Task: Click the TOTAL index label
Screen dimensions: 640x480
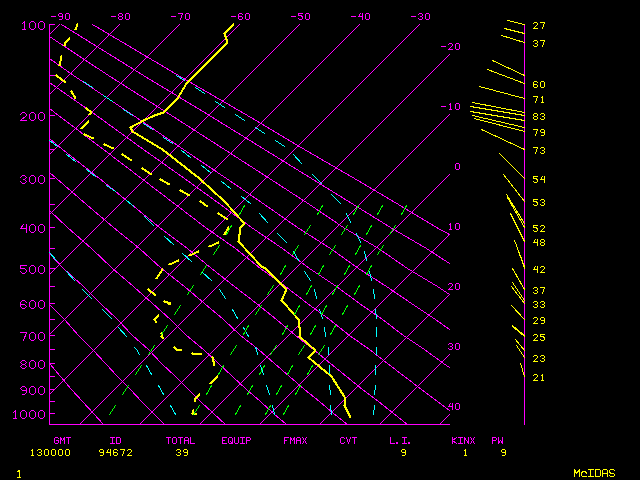Action: pos(181,440)
